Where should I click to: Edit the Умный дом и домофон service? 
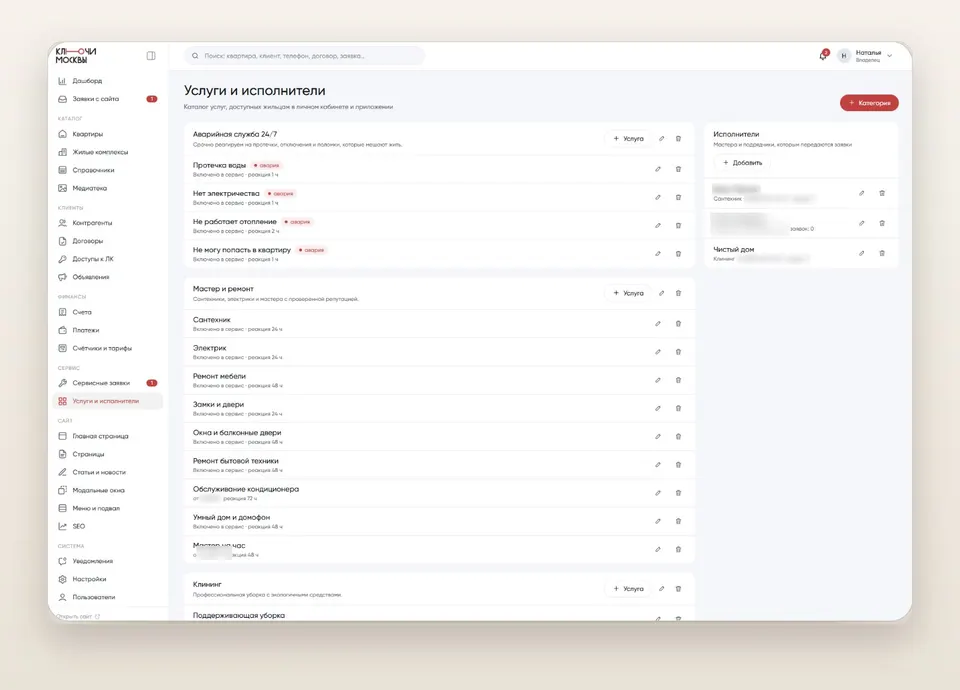point(658,521)
